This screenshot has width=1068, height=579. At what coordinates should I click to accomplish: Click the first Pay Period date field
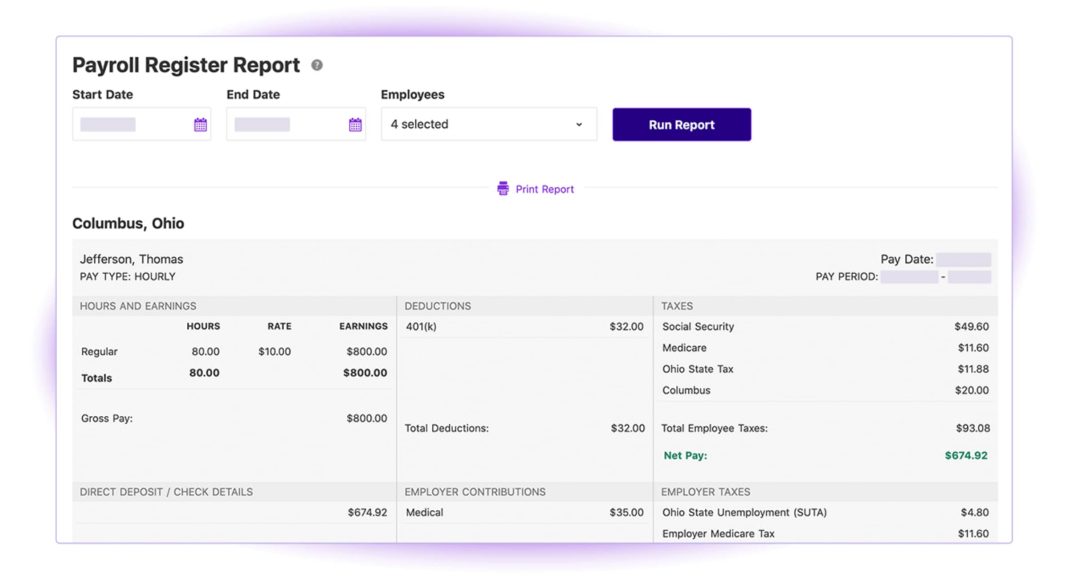coord(907,276)
